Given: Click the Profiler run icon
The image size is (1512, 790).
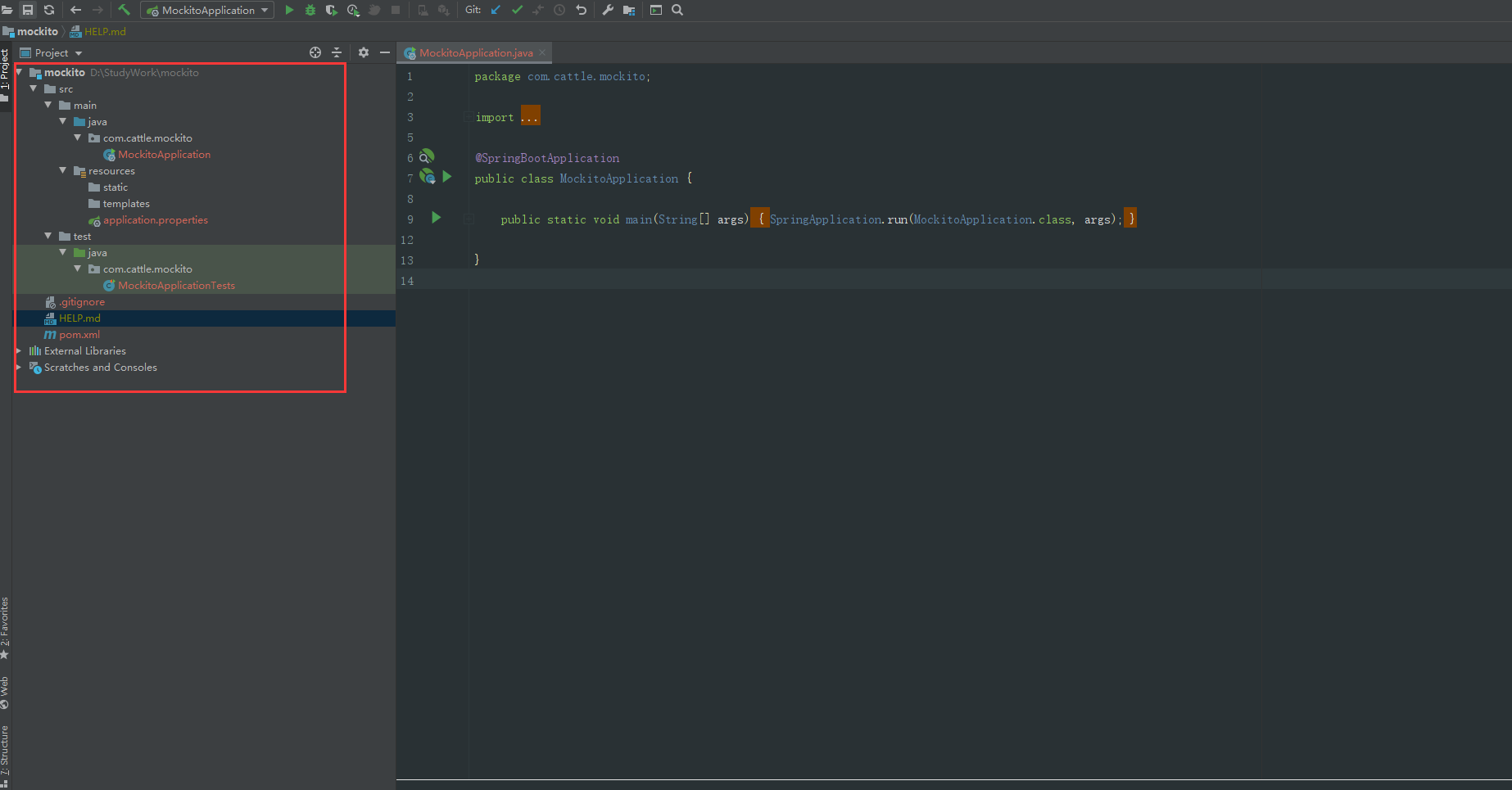Looking at the screenshot, I should click(353, 10).
